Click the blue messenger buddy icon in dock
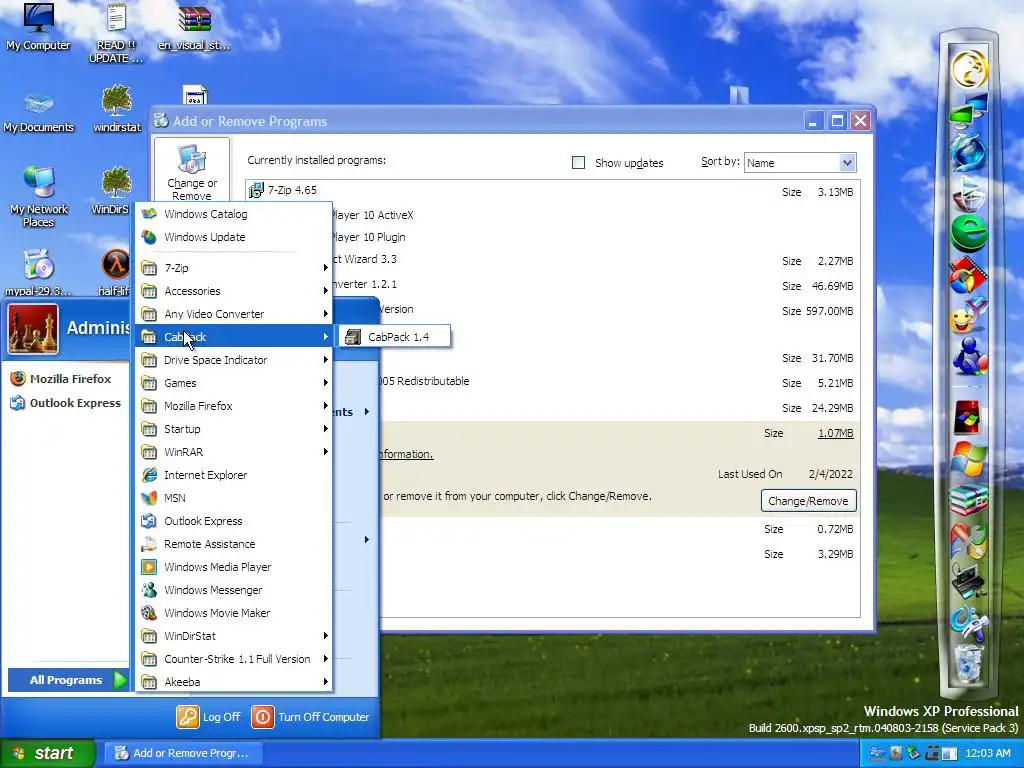Image resolution: width=1024 pixels, height=768 pixels. [x=969, y=357]
